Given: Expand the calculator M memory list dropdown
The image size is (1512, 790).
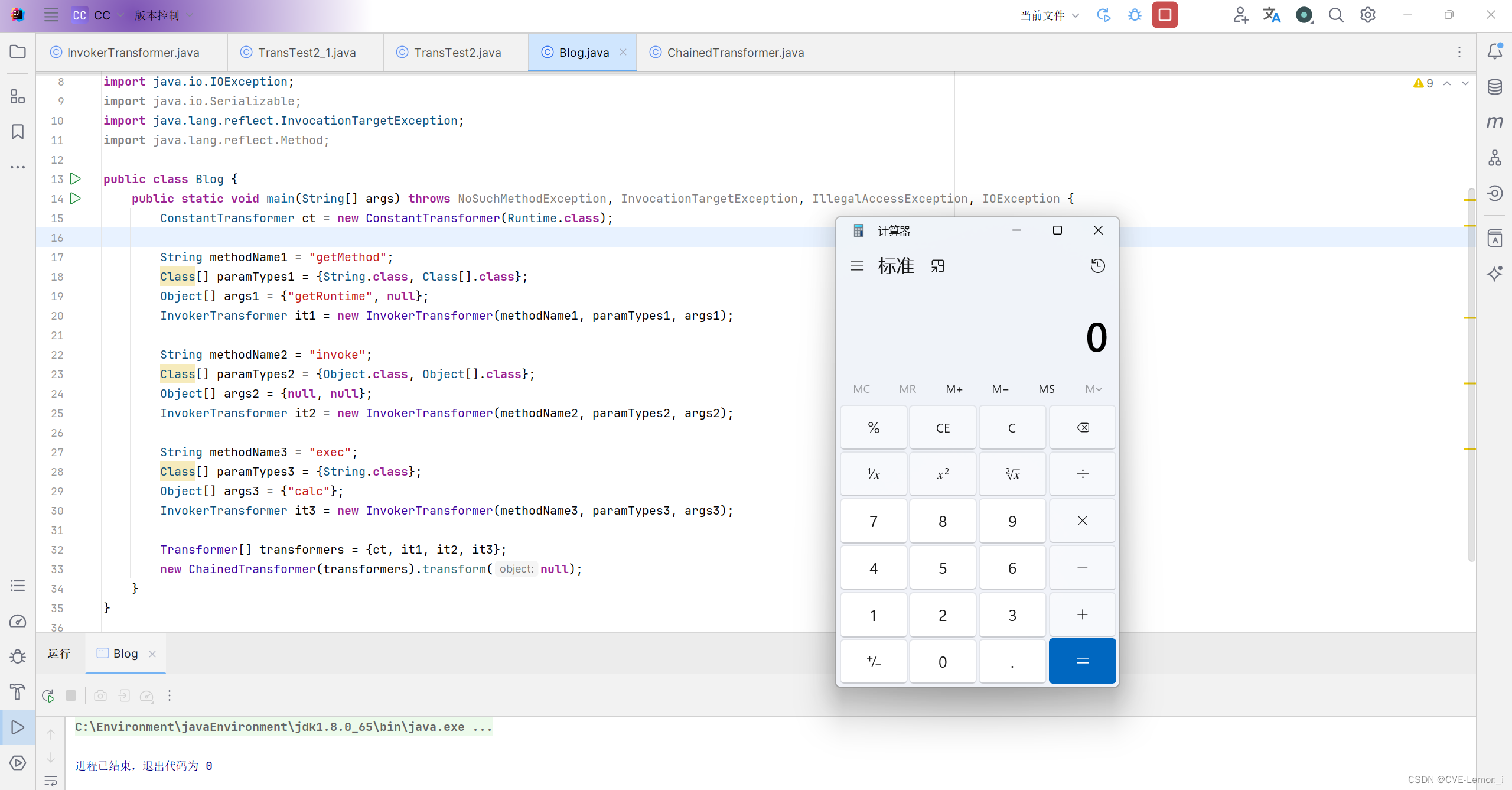Looking at the screenshot, I should pyautogui.click(x=1093, y=389).
